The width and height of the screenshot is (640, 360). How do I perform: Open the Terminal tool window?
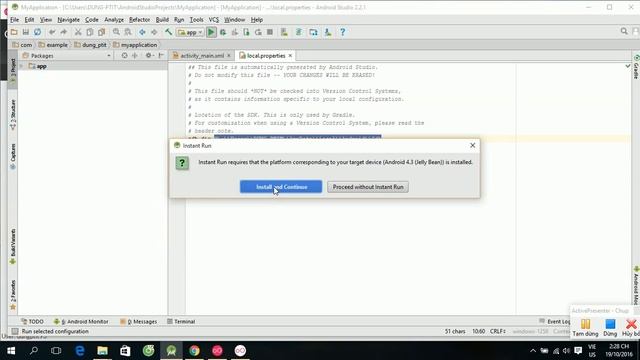[181, 322]
